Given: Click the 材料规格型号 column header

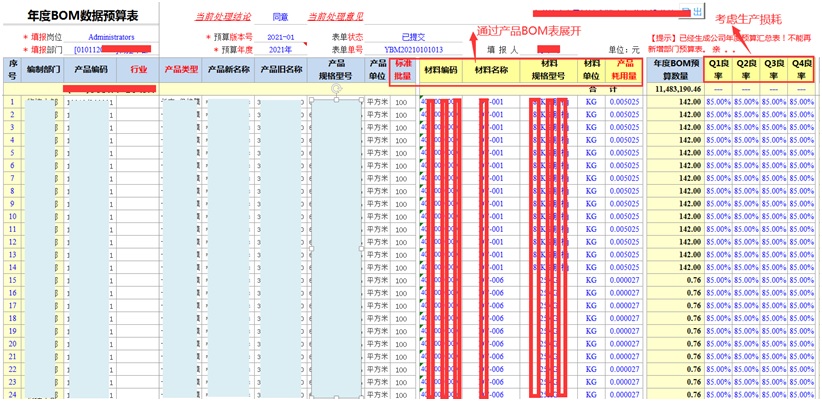Looking at the screenshot, I should tap(548, 69).
